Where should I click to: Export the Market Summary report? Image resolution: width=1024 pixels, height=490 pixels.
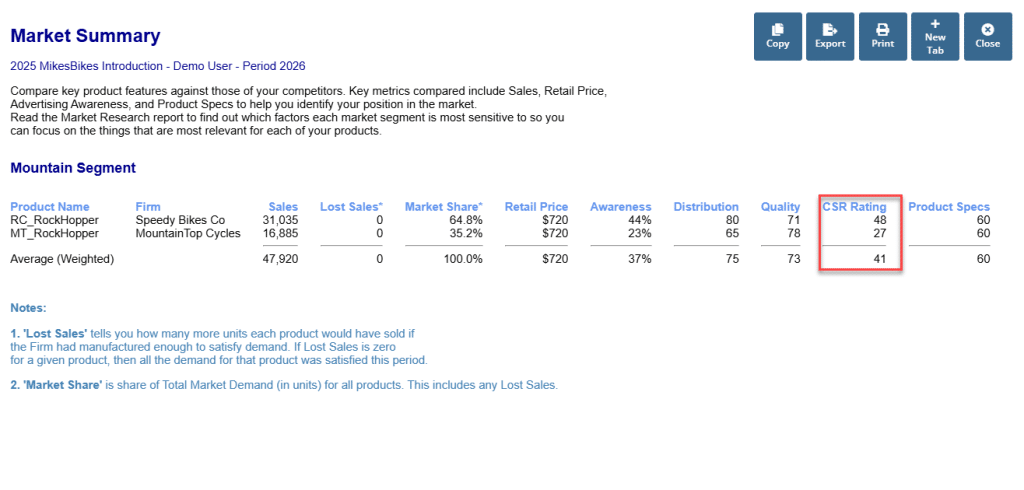[830, 36]
